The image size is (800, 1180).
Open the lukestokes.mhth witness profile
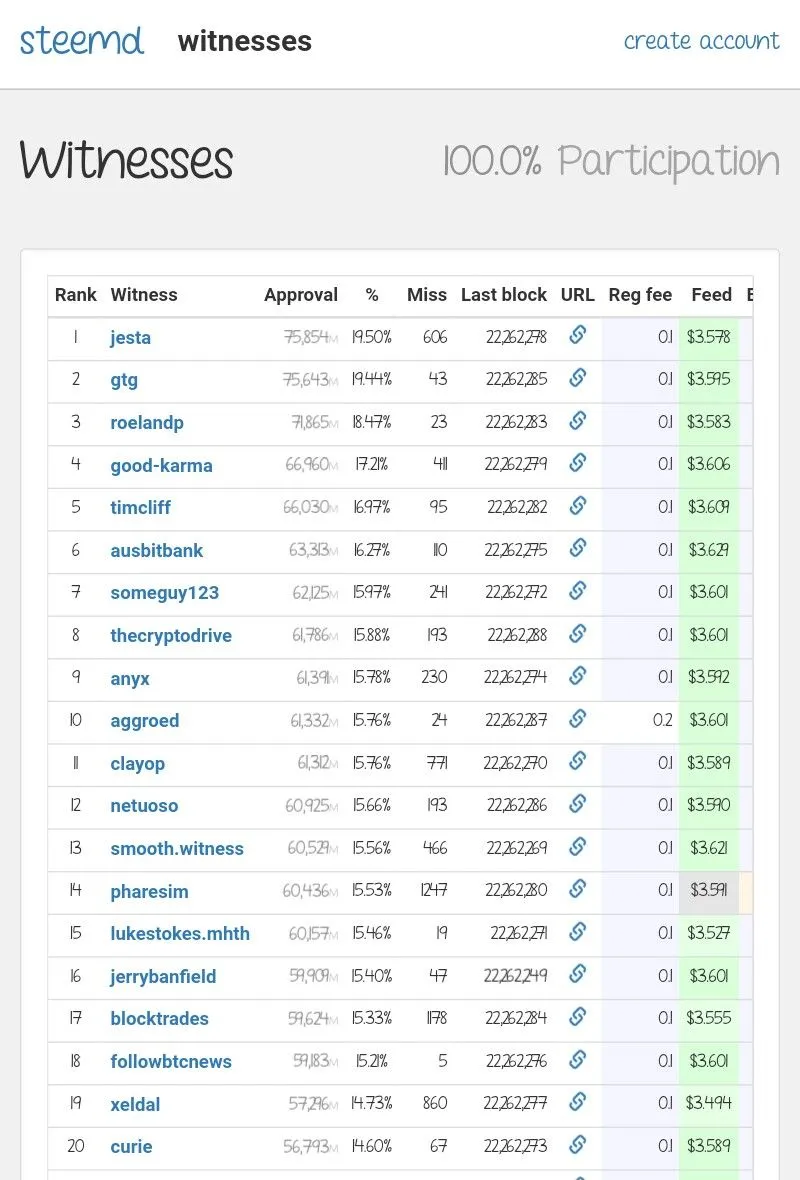180,934
